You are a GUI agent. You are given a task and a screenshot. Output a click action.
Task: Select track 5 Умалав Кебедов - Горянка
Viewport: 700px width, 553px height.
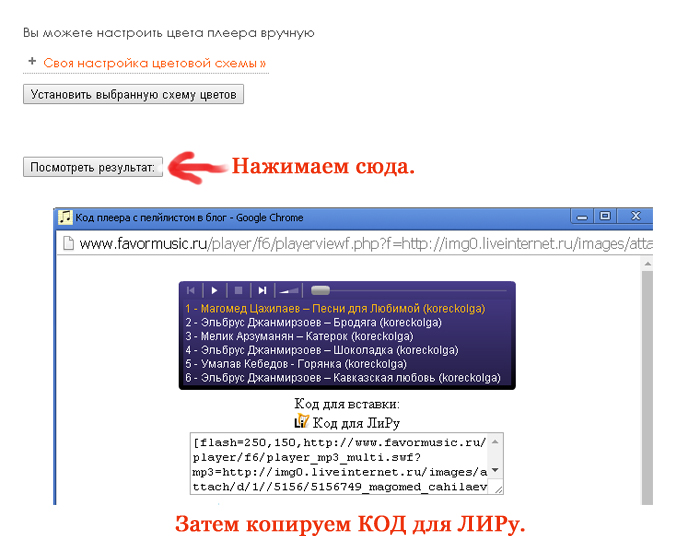tap(296, 364)
